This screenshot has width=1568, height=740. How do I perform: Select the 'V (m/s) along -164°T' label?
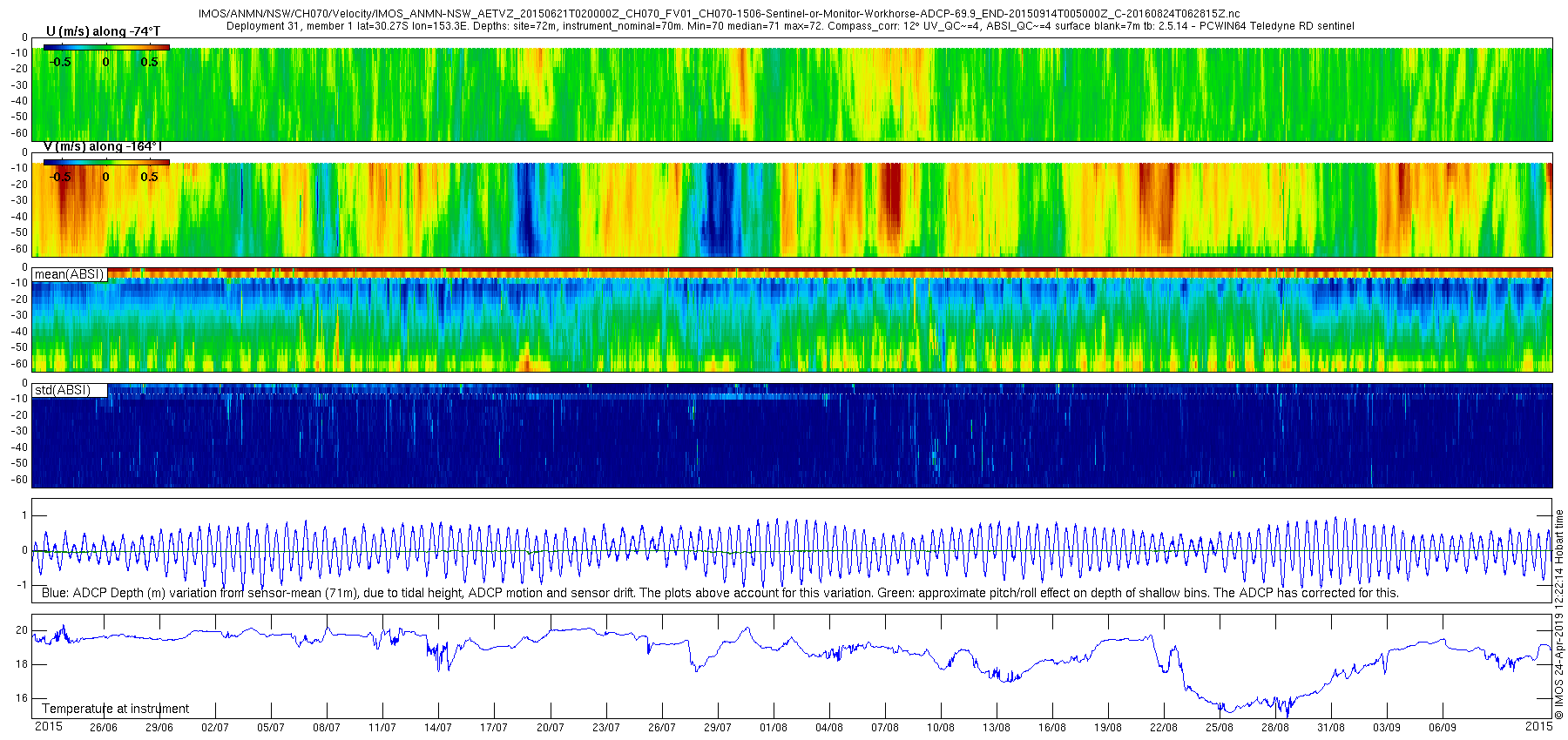pyautogui.click(x=103, y=146)
